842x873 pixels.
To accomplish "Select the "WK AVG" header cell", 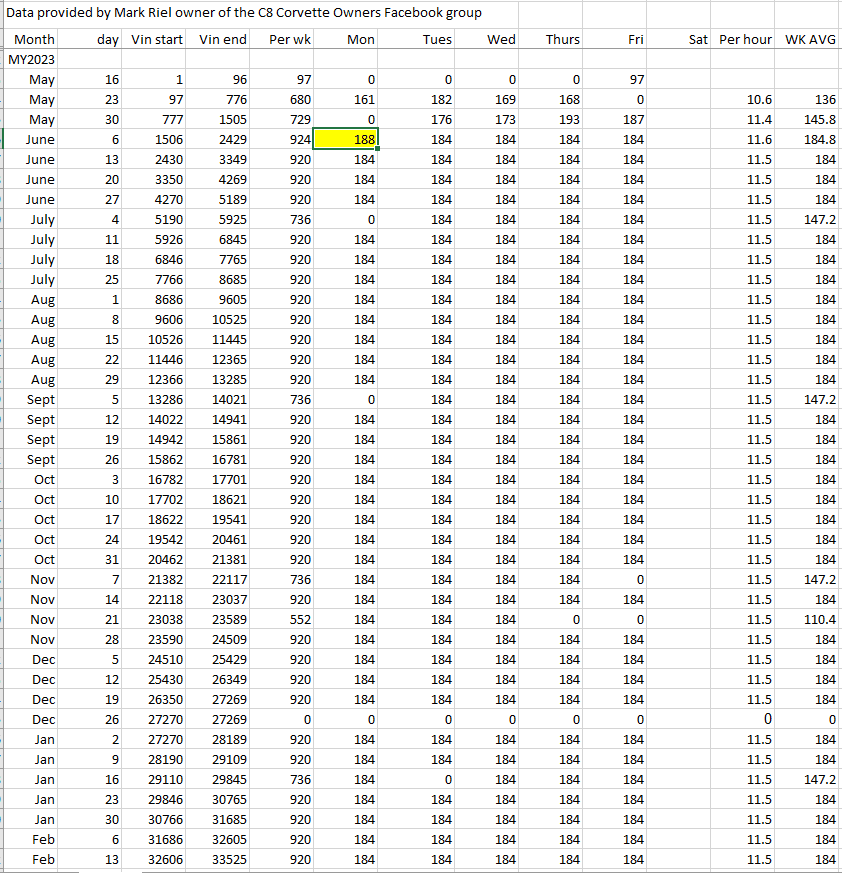I will pos(810,40).
